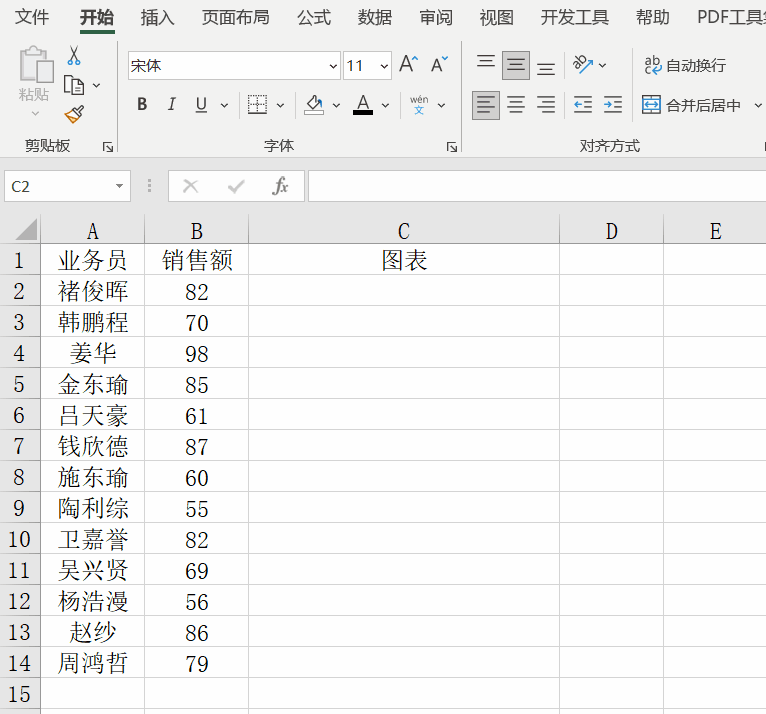Click the formula cancel X icon

190,186
